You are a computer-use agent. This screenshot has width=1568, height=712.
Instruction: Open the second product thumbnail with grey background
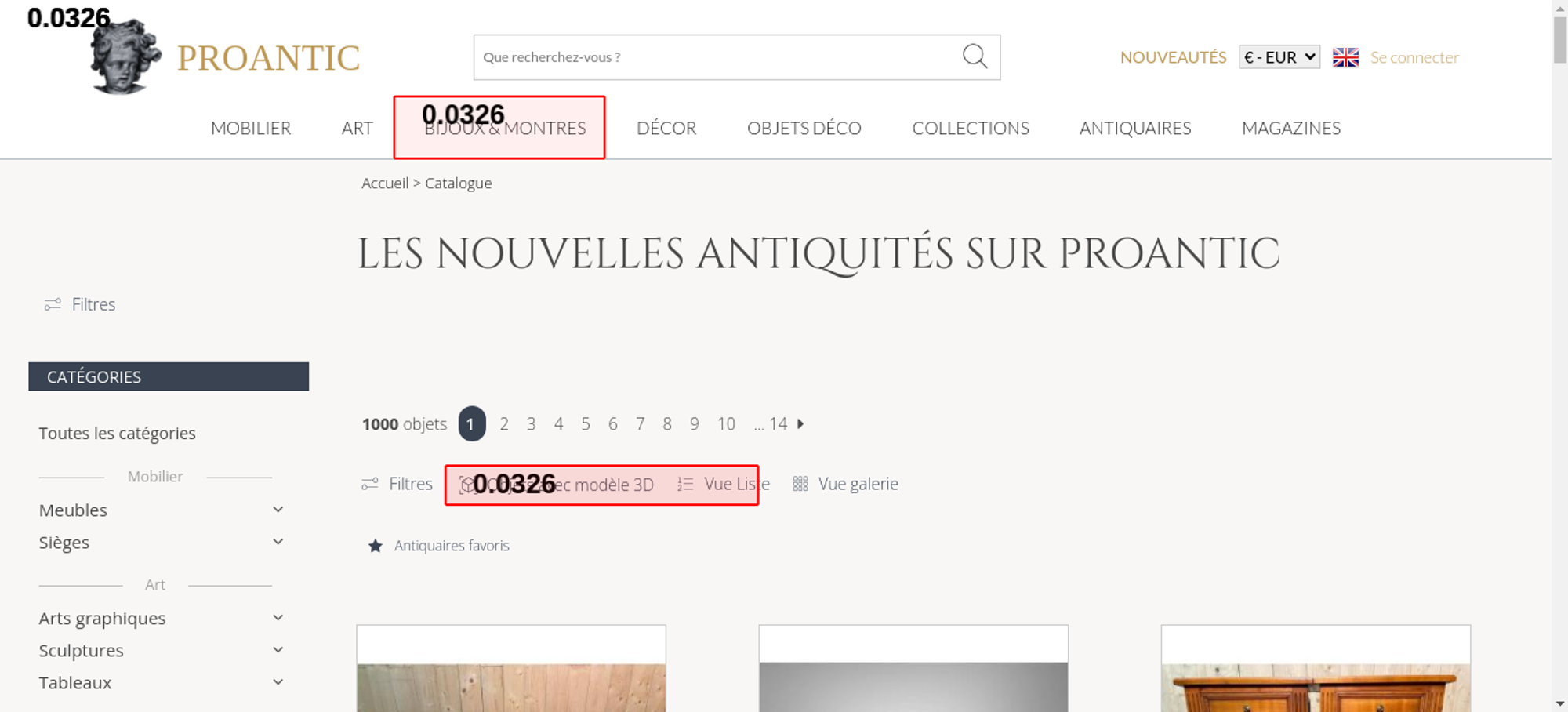(x=913, y=669)
